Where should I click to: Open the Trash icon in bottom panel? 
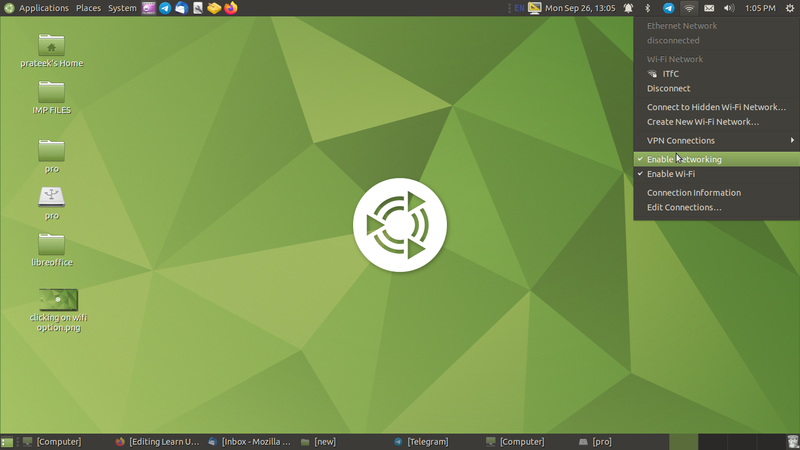coord(792,442)
